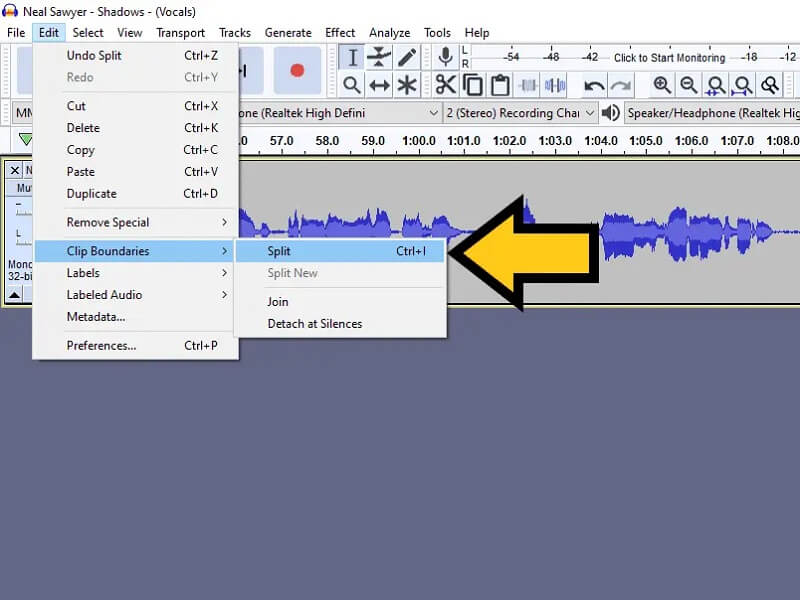Select the Selection tool in the toolbar

353,57
